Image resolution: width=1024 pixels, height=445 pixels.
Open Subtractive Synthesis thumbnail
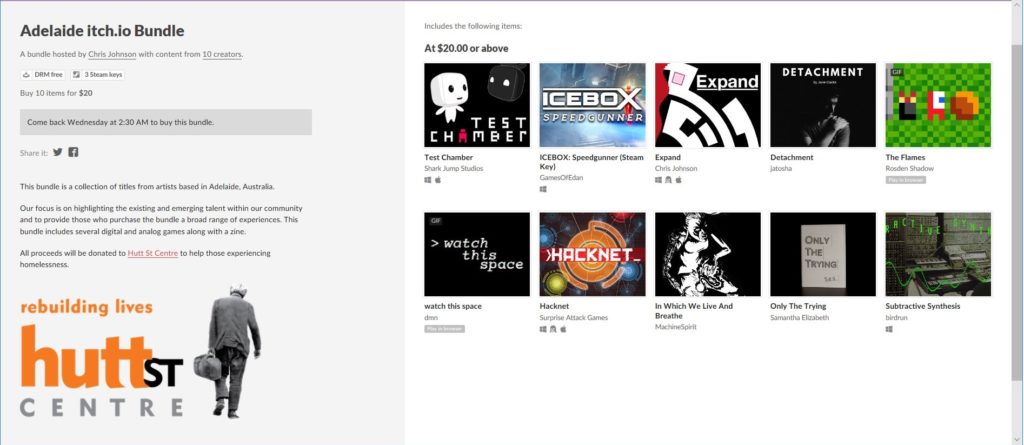938,254
